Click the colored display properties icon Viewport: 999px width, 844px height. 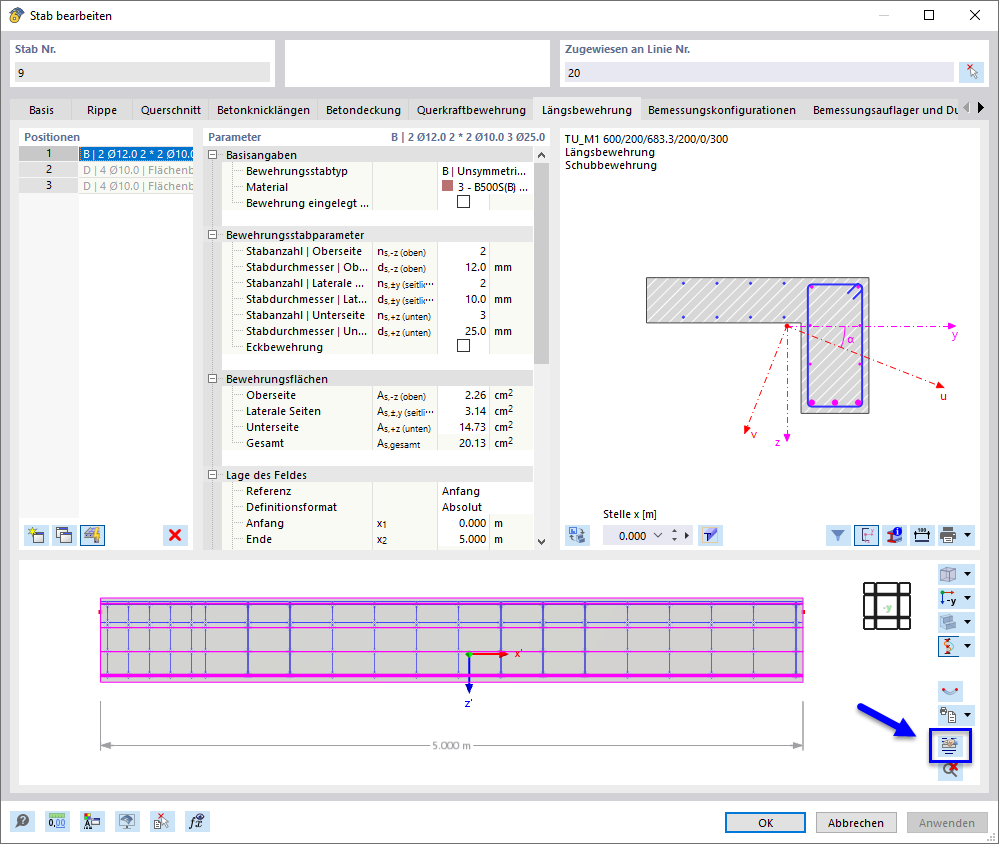click(x=92, y=821)
